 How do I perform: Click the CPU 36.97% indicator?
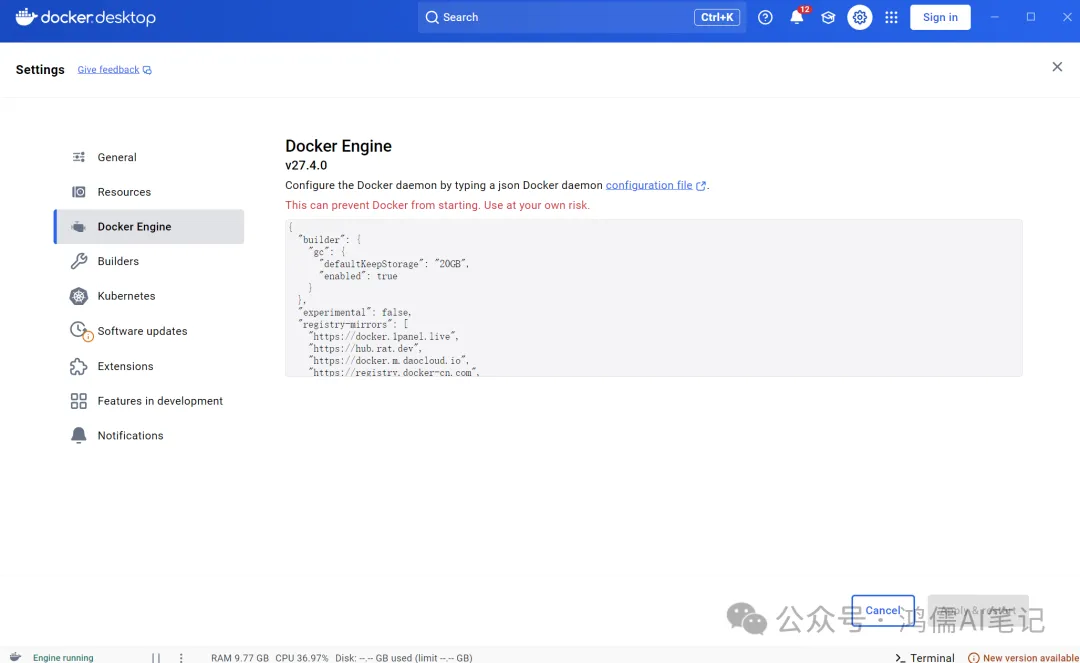pyautogui.click(x=302, y=658)
